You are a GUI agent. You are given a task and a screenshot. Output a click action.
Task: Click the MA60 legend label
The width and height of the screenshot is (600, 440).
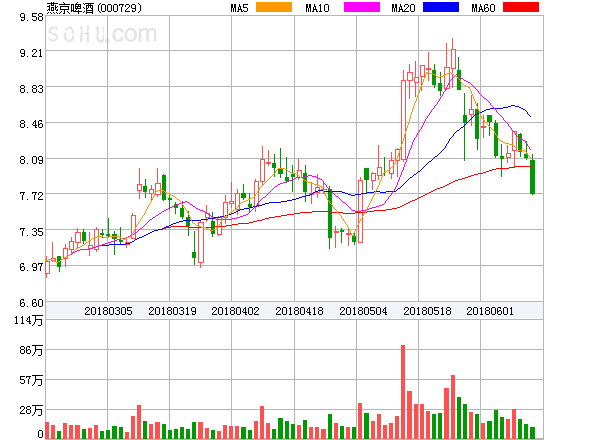click(483, 8)
